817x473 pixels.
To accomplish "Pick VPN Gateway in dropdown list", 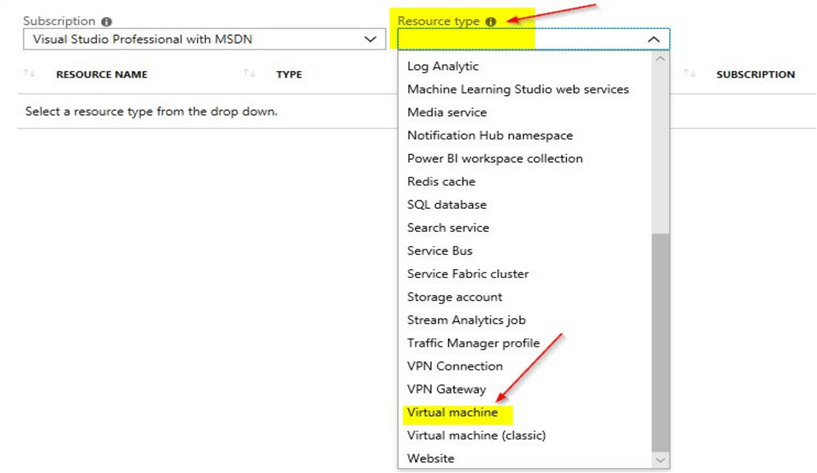I will pyautogui.click(x=446, y=389).
